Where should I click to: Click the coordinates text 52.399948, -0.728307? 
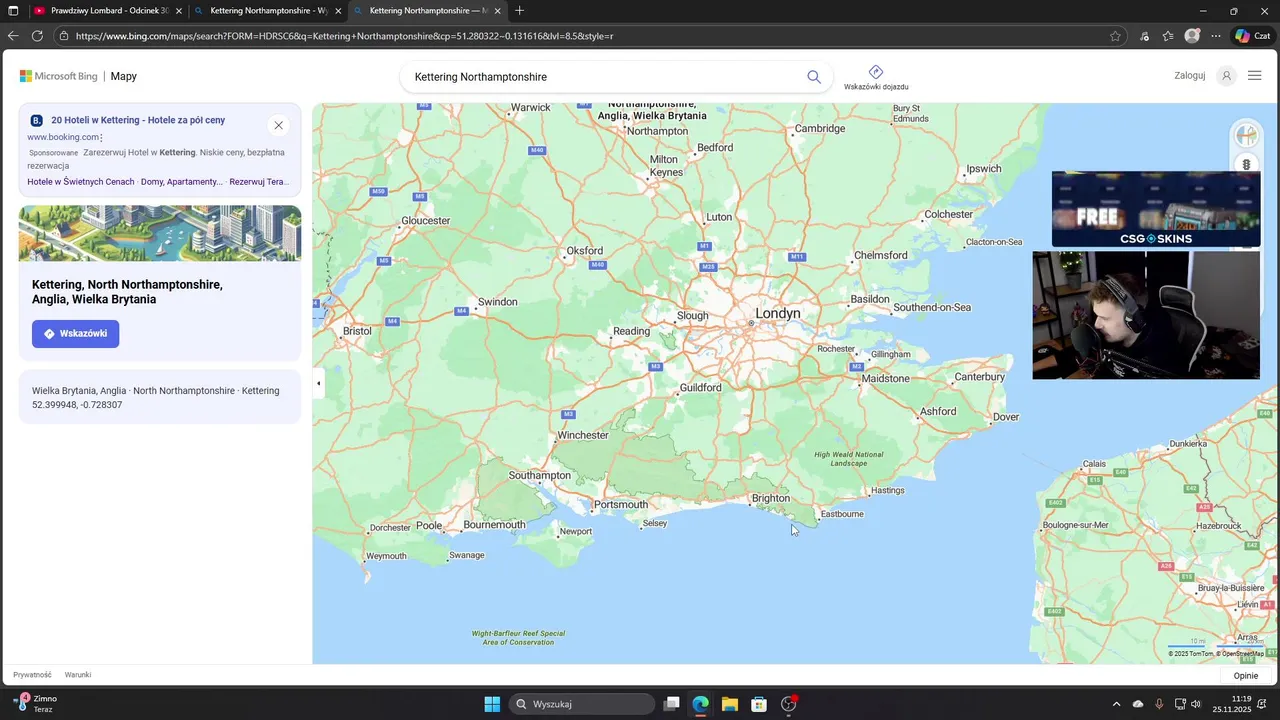(x=77, y=405)
